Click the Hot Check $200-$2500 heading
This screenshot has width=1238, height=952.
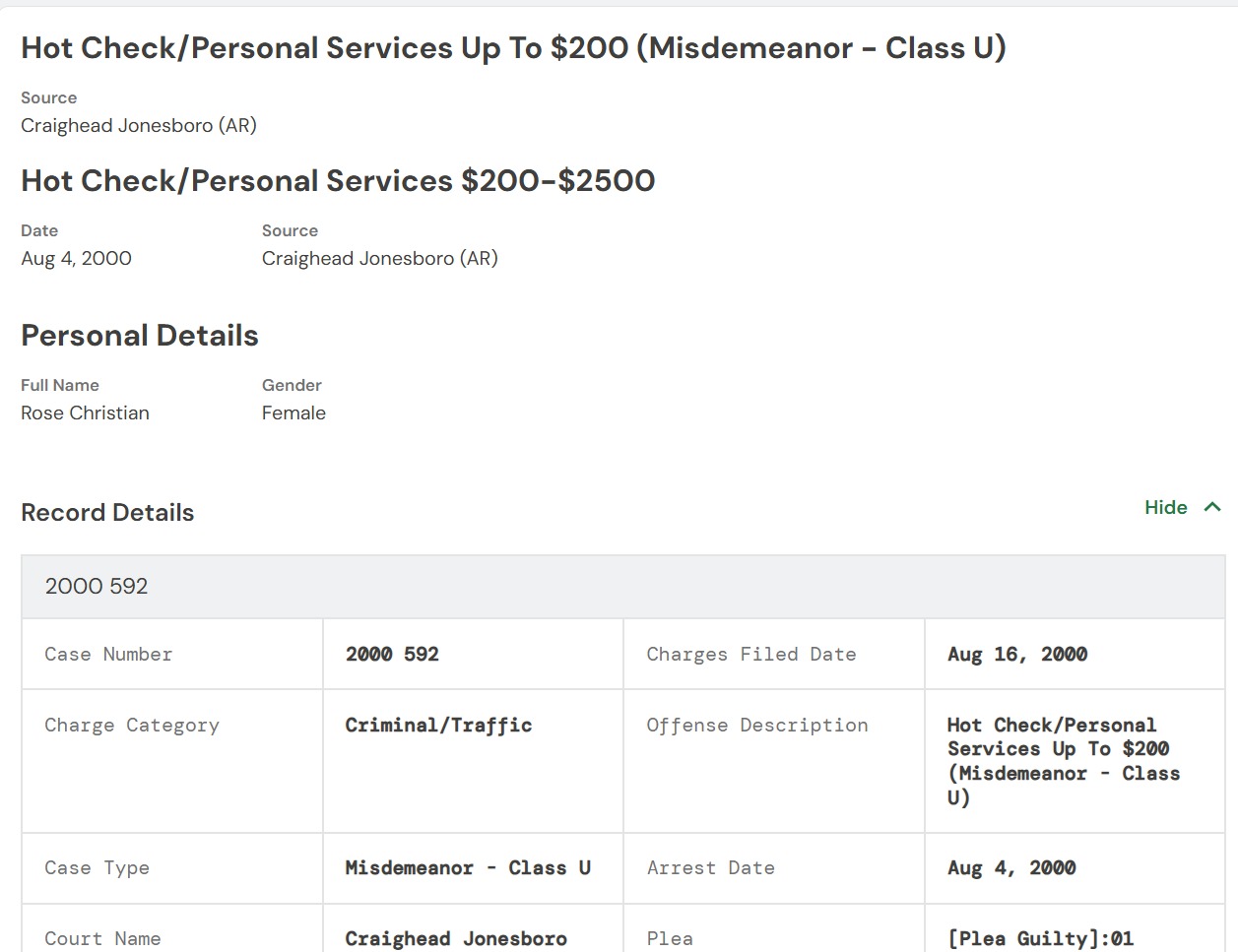click(x=338, y=181)
